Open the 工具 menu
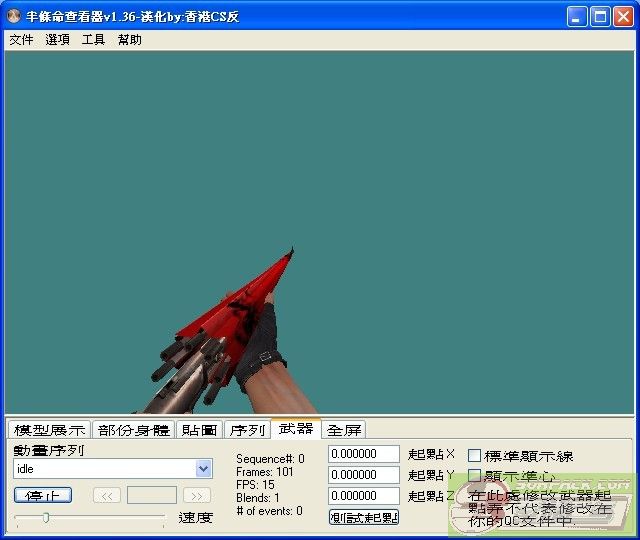This screenshot has width=640, height=540. click(93, 40)
